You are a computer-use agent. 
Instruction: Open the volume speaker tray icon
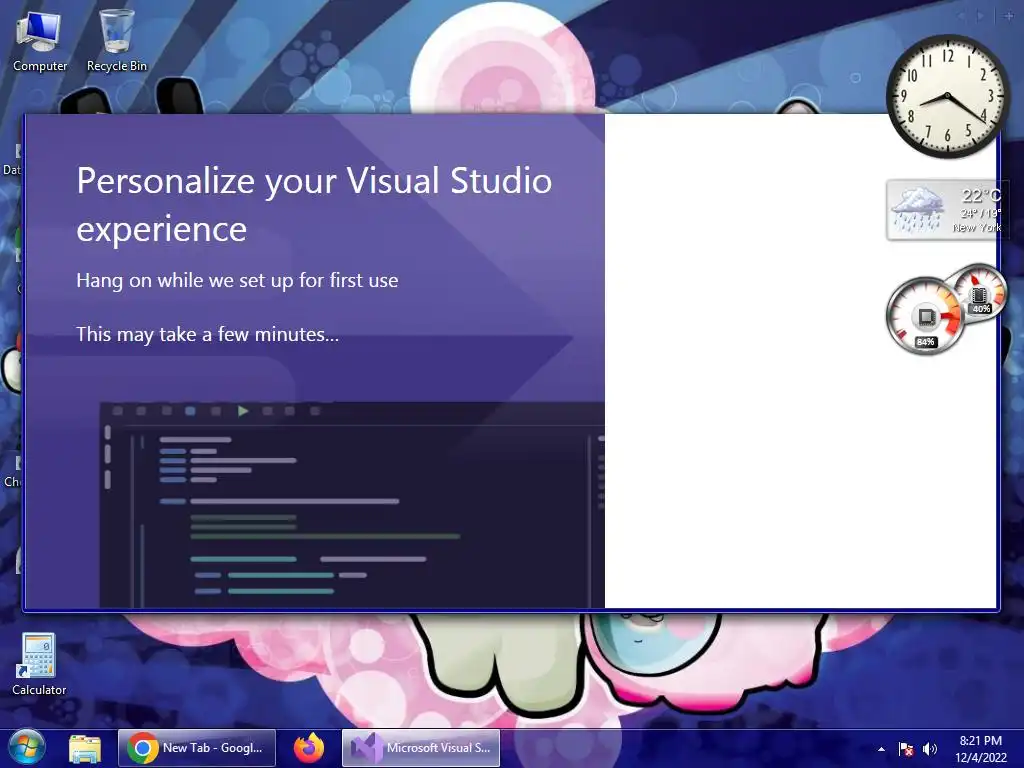[x=930, y=749]
